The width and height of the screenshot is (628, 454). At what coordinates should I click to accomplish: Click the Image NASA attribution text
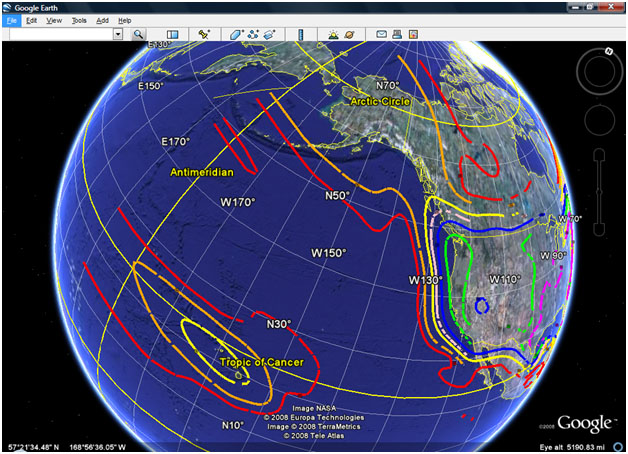(314, 408)
